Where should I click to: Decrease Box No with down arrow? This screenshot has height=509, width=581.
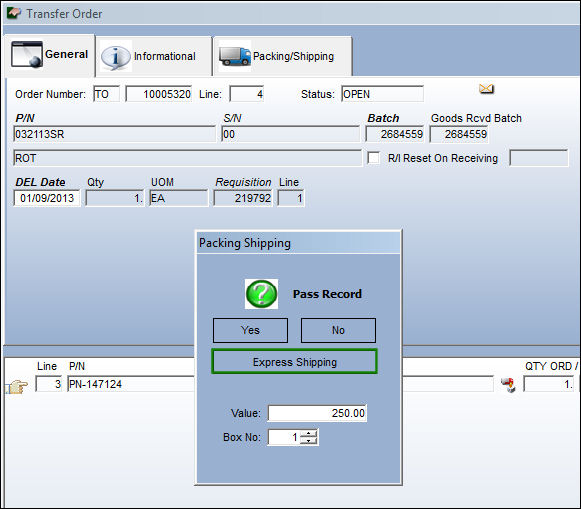point(309,440)
